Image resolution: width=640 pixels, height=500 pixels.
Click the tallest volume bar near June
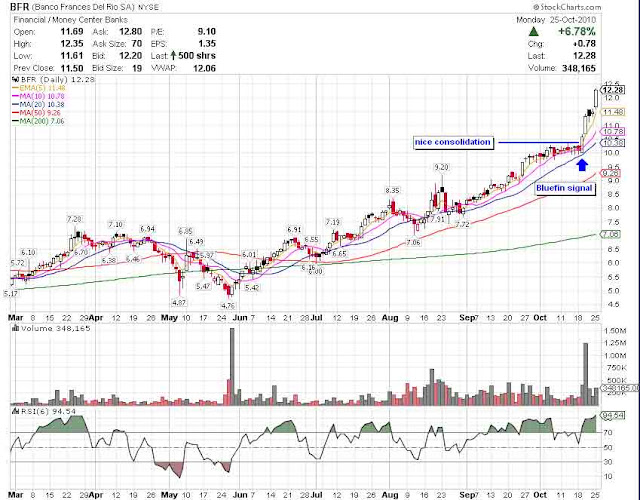(x=232, y=367)
